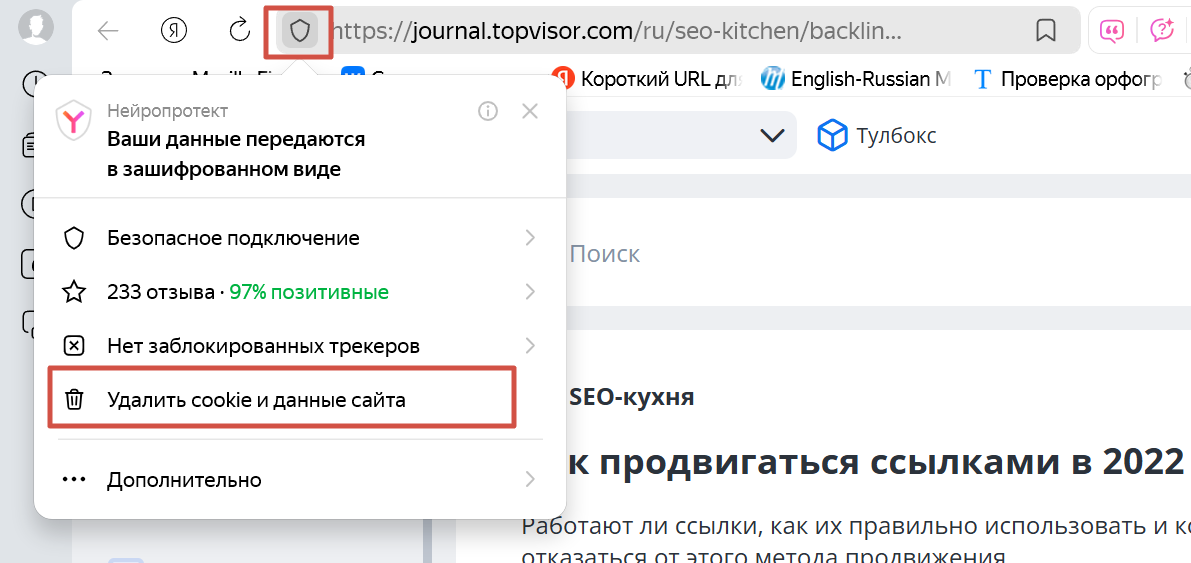Click the shield icon beside Безопасное подключение
This screenshot has height=563, width=1191.
point(73,239)
